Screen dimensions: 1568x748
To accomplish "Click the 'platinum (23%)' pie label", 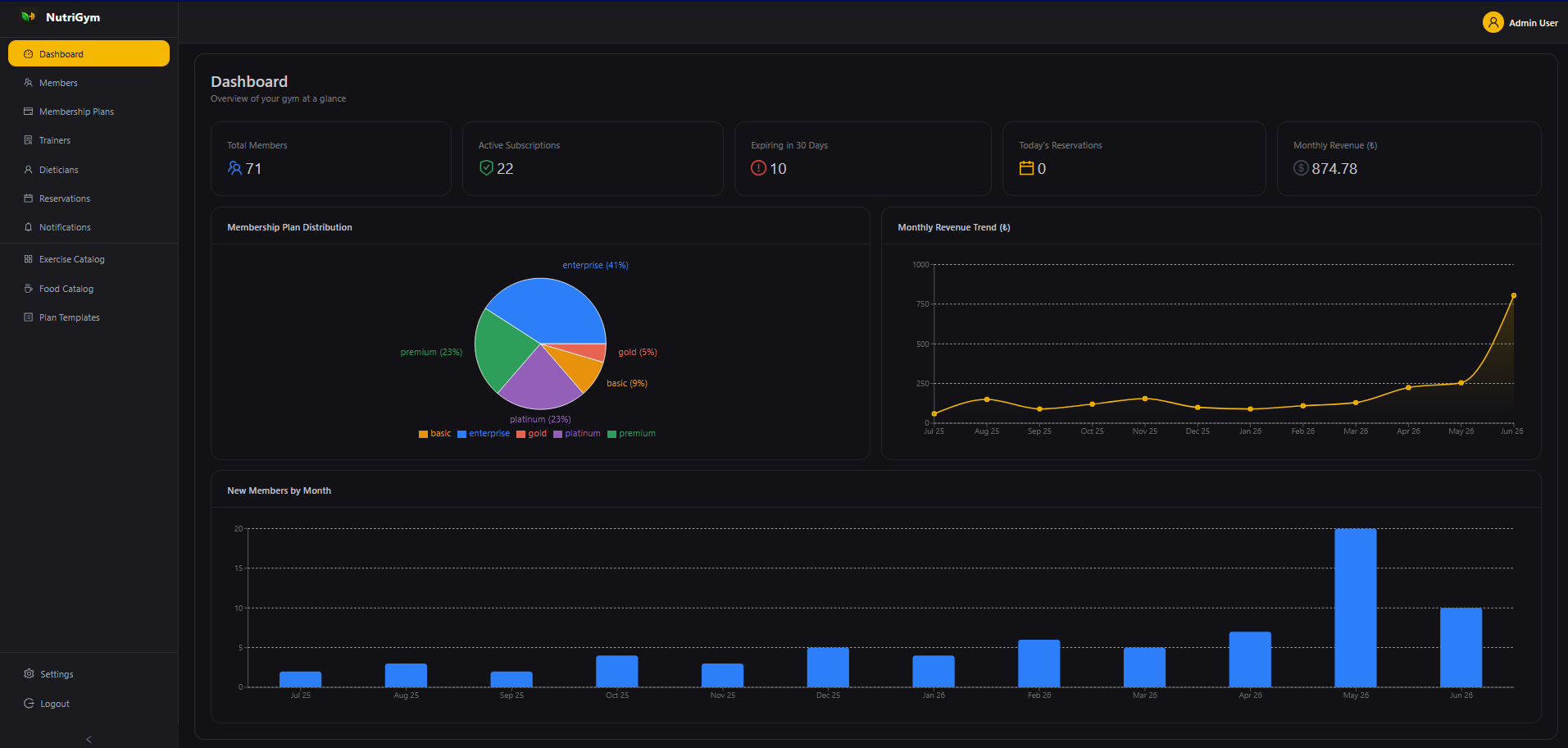I will point(540,419).
